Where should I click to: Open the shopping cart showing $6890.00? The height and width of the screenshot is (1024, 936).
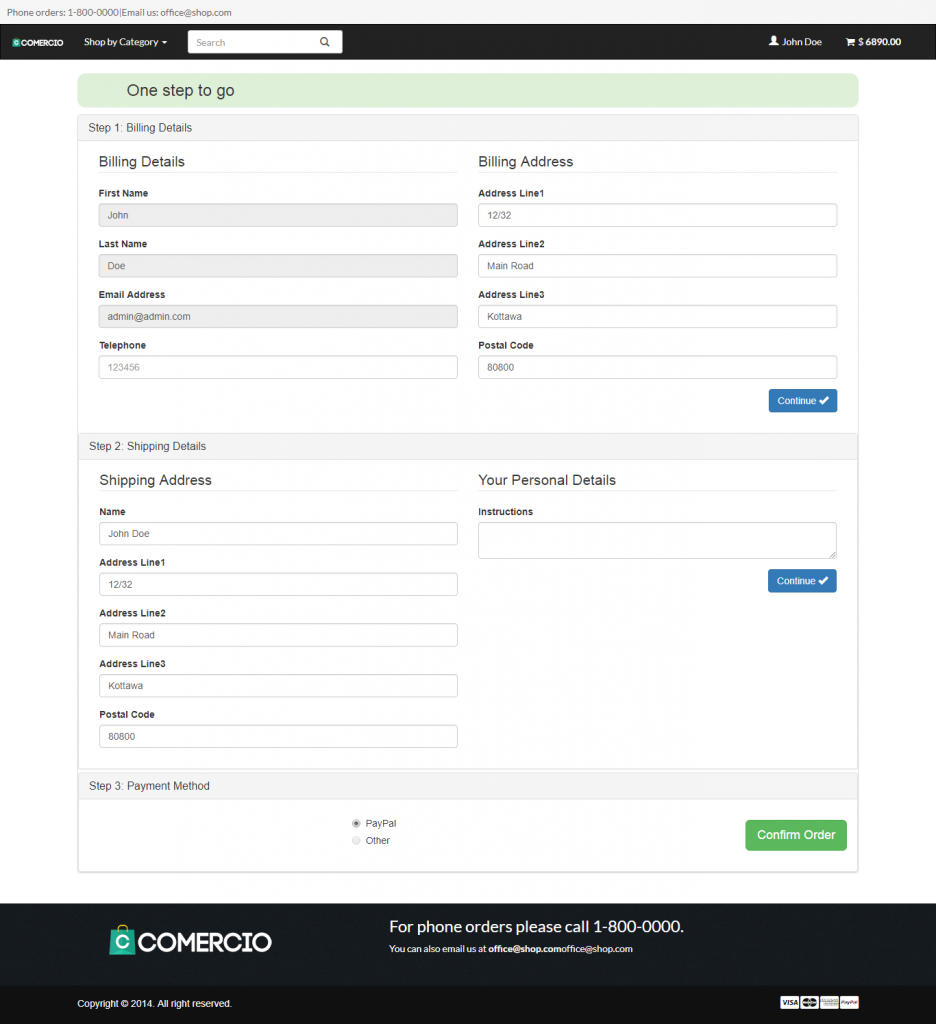[873, 42]
